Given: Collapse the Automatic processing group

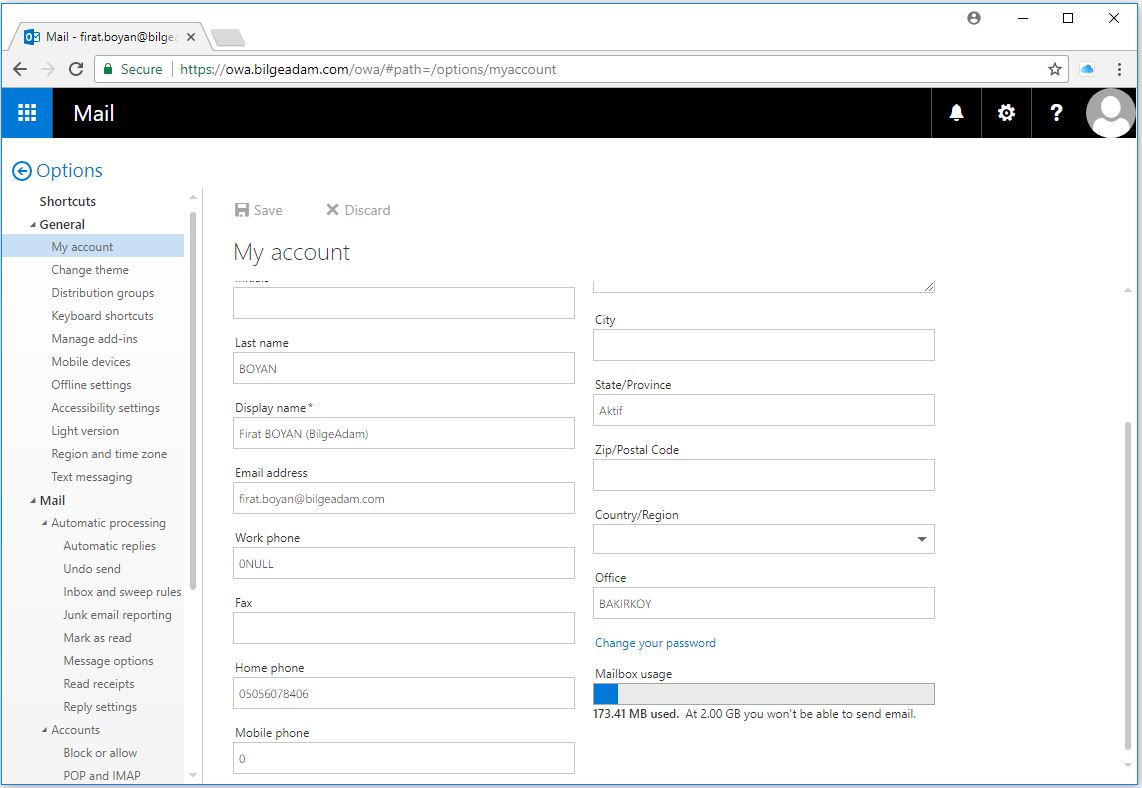Looking at the screenshot, I should tap(44, 523).
